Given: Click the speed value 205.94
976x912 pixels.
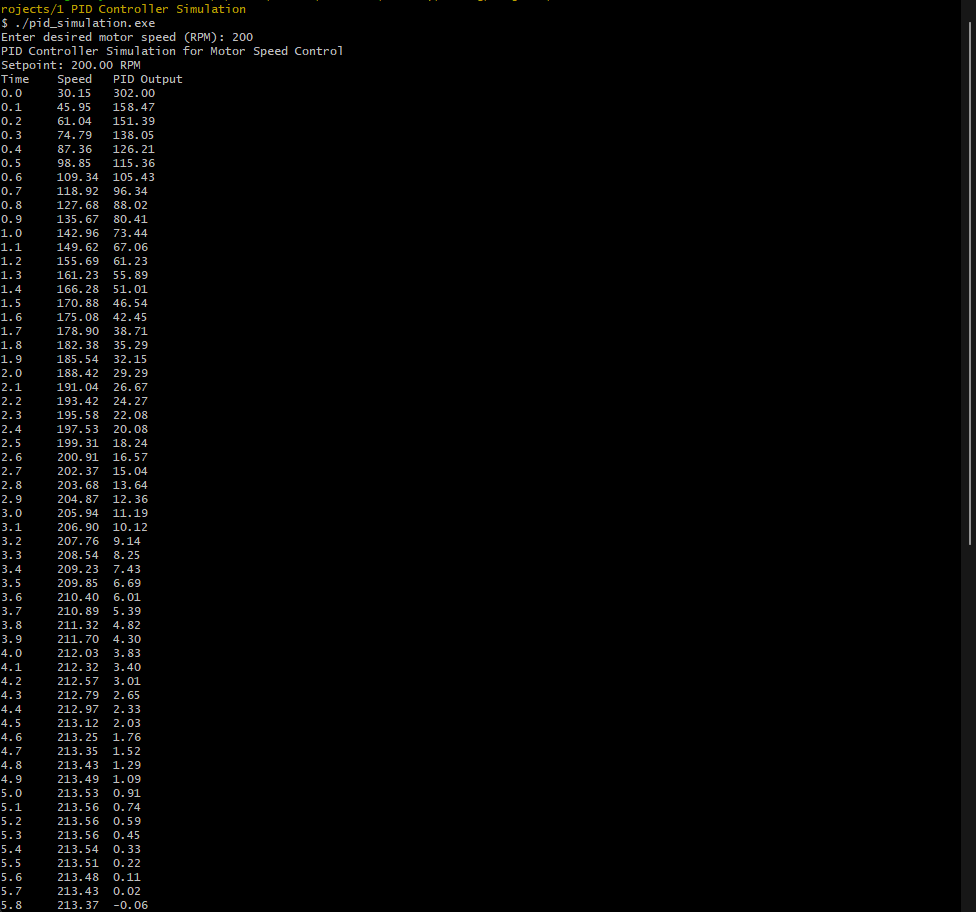Looking at the screenshot, I should pyautogui.click(x=78, y=514).
